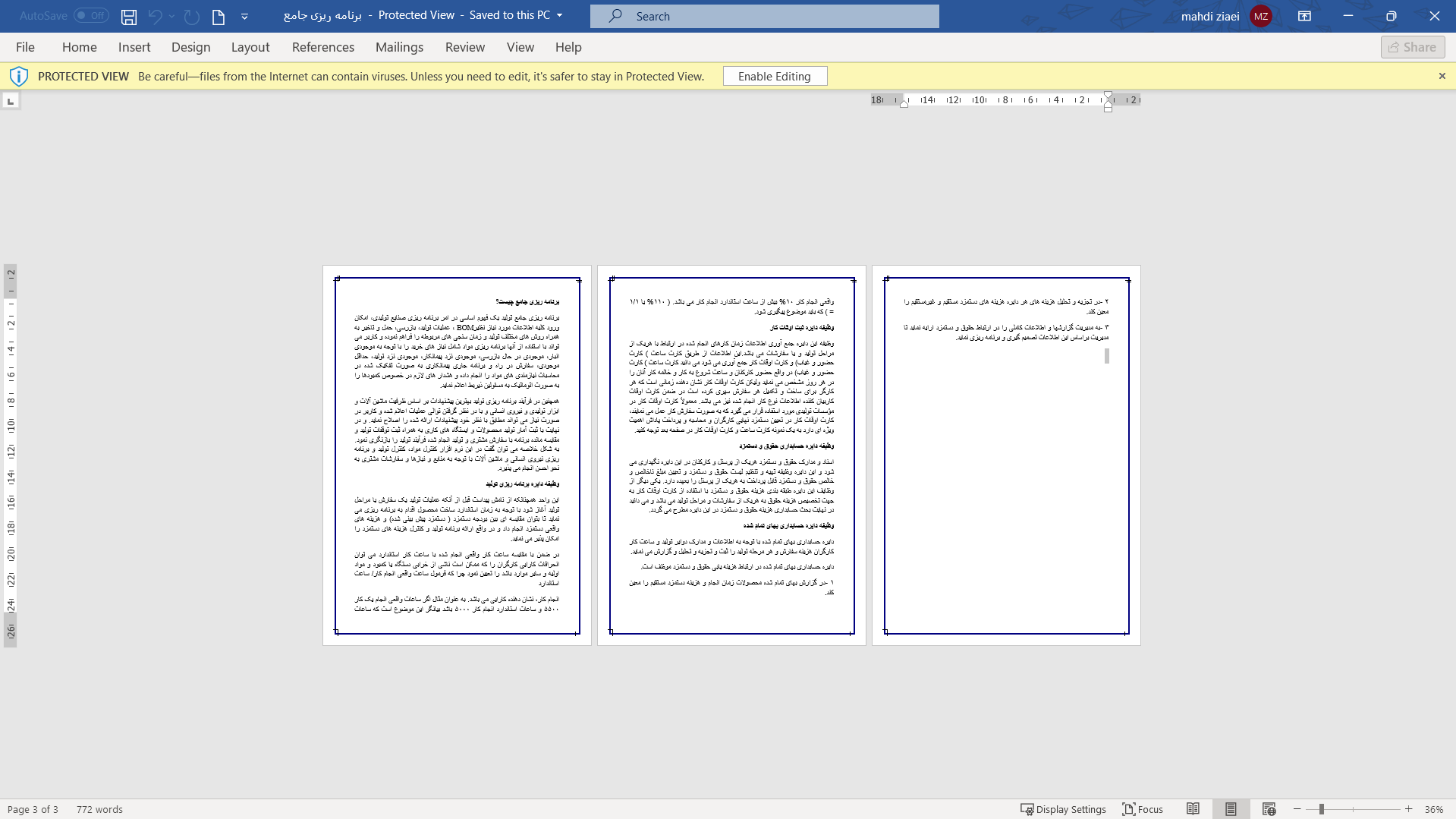Toggle the AutoSave switch

(x=91, y=15)
